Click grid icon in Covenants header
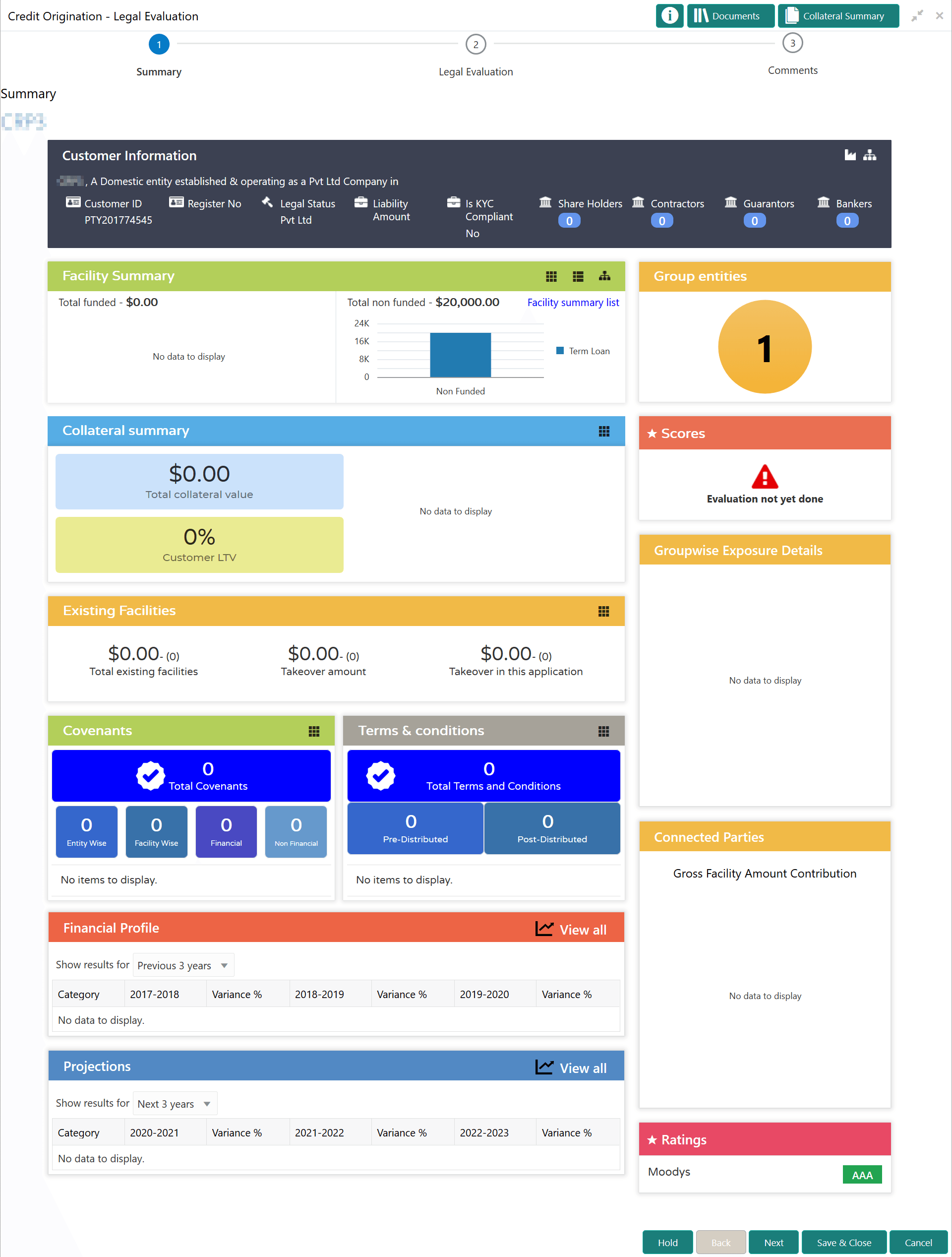 (313, 731)
